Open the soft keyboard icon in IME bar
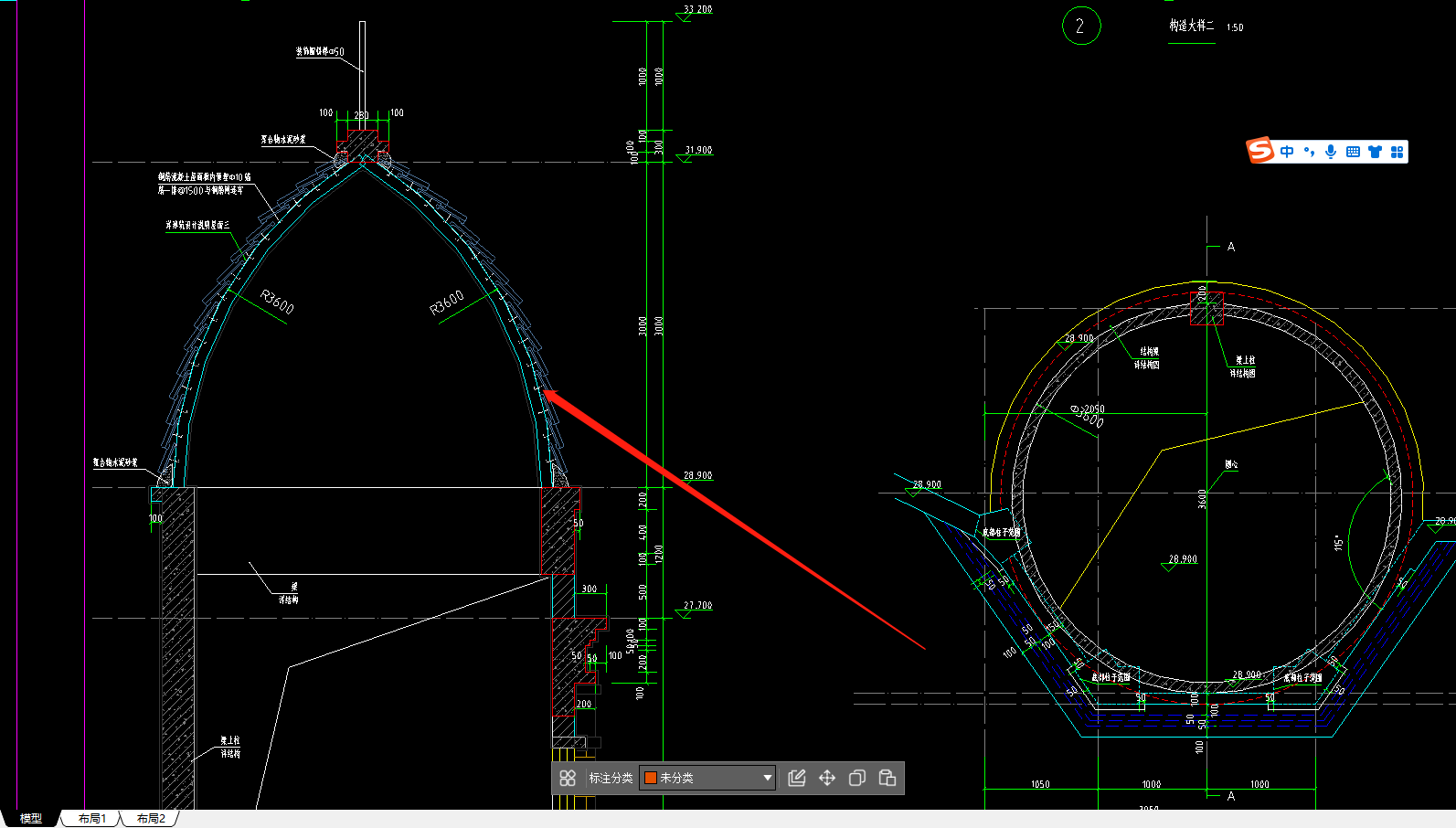This screenshot has height=828, width=1456. [1353, 152]
